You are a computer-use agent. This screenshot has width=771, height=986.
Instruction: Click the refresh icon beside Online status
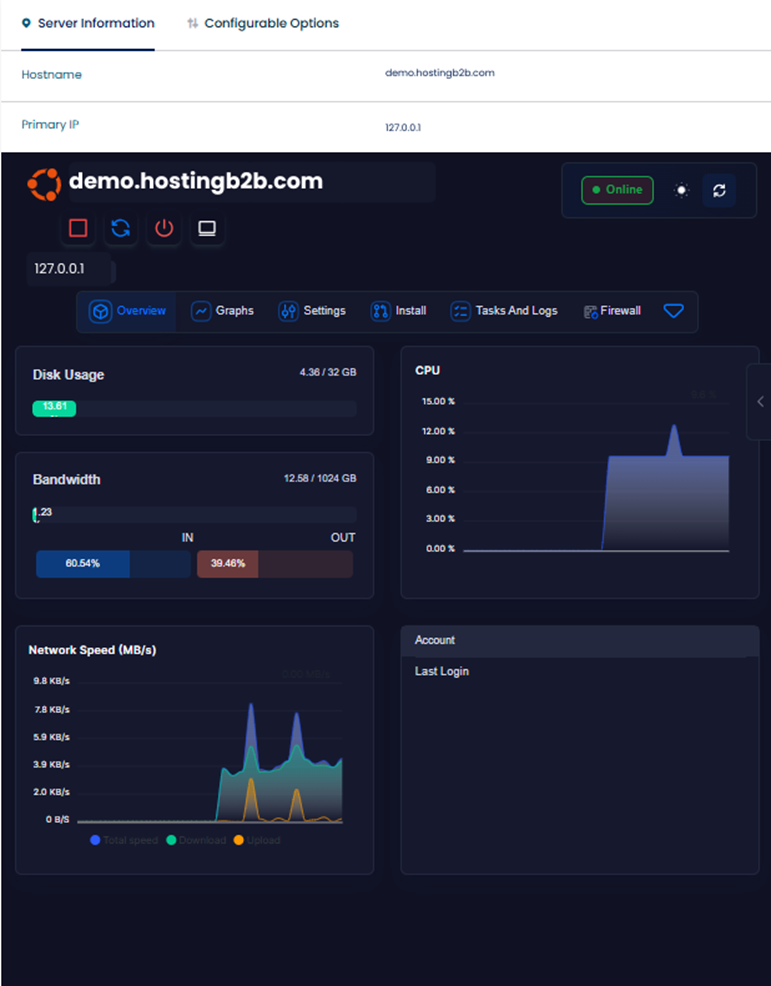(x=718, y=190)
